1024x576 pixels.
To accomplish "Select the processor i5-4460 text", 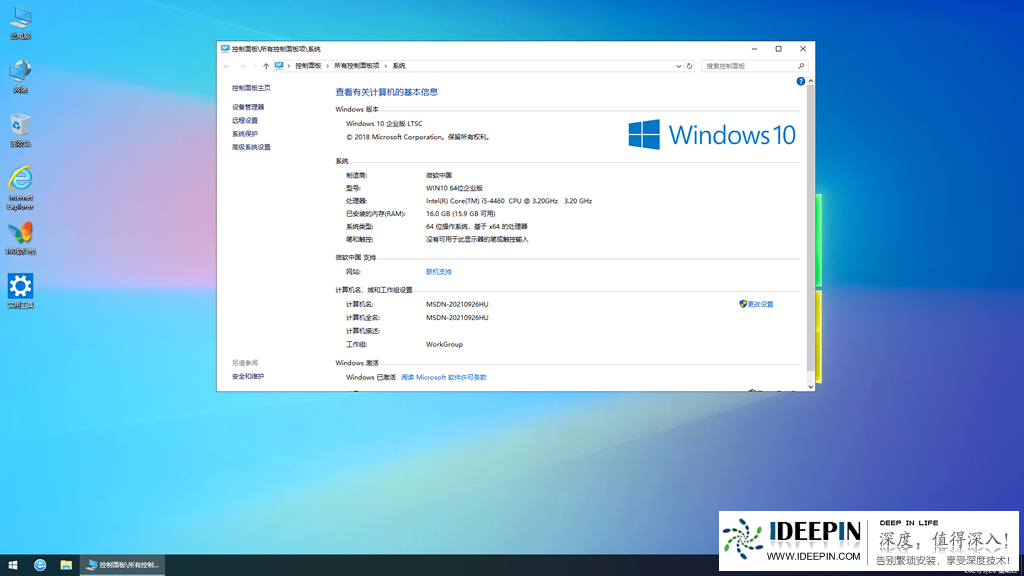I will 509,201.
